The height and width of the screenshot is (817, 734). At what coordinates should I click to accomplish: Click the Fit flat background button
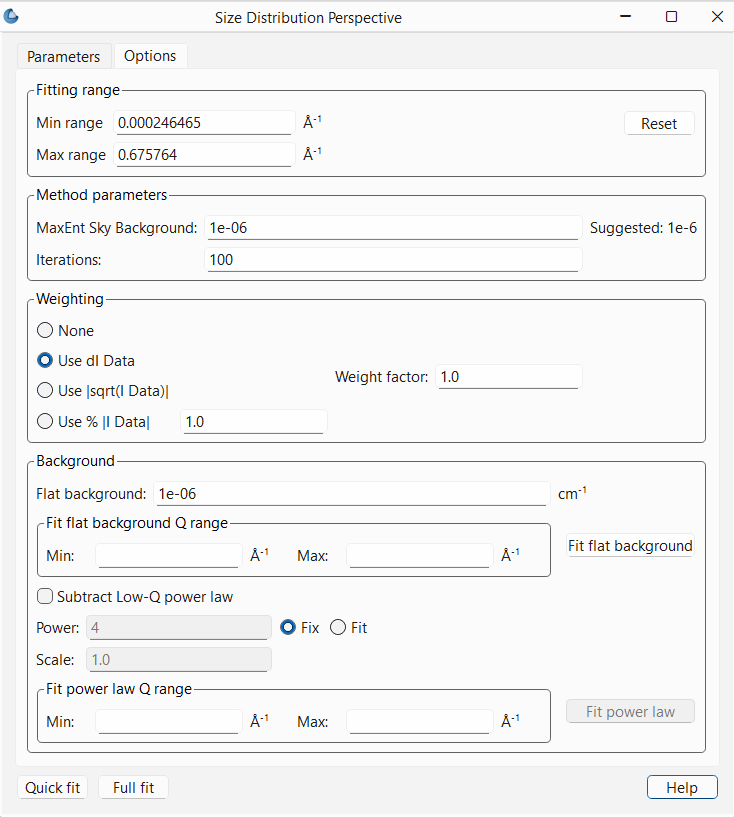630,546
